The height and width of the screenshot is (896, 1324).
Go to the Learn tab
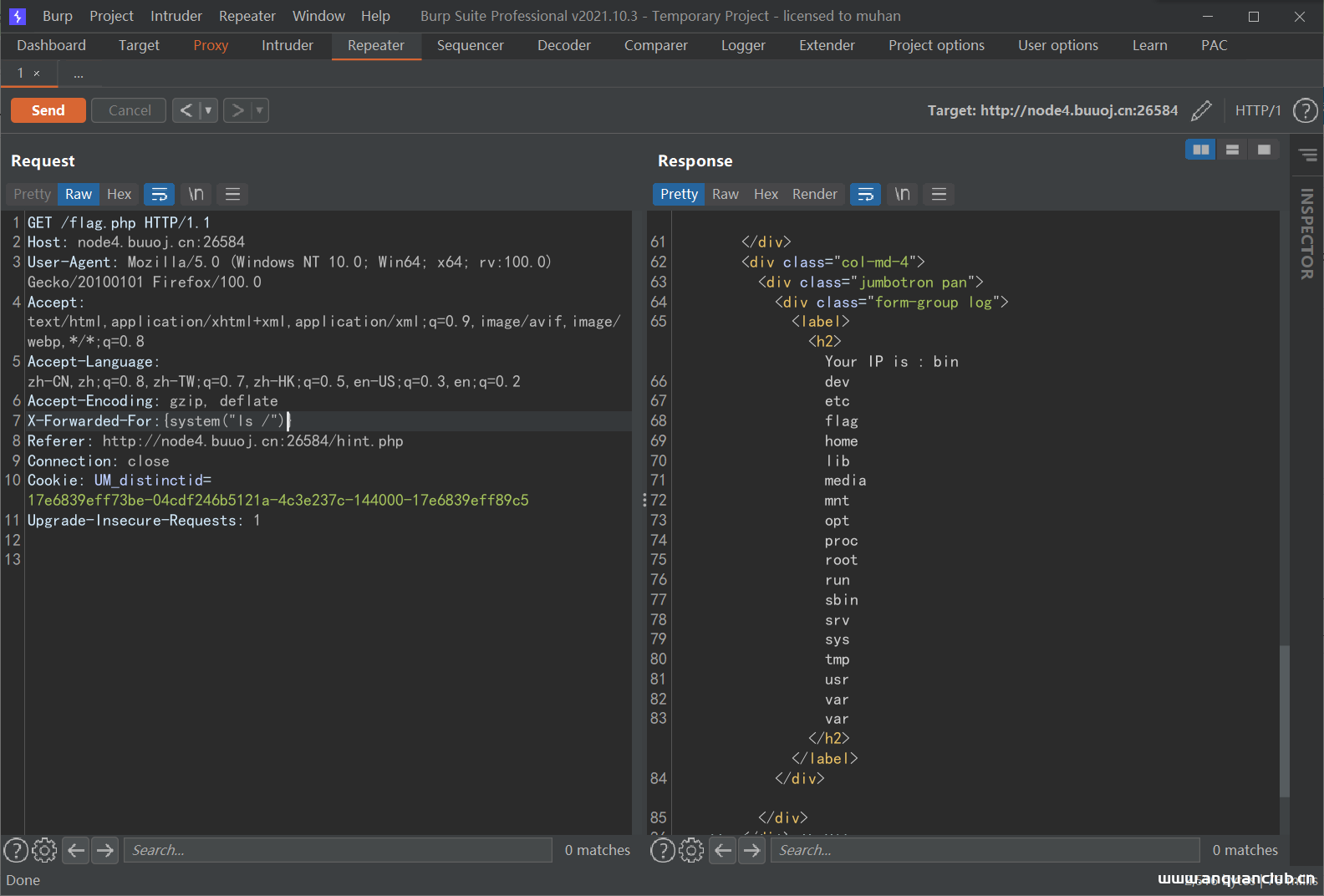pyautogui.click(x=1149, y=45)
